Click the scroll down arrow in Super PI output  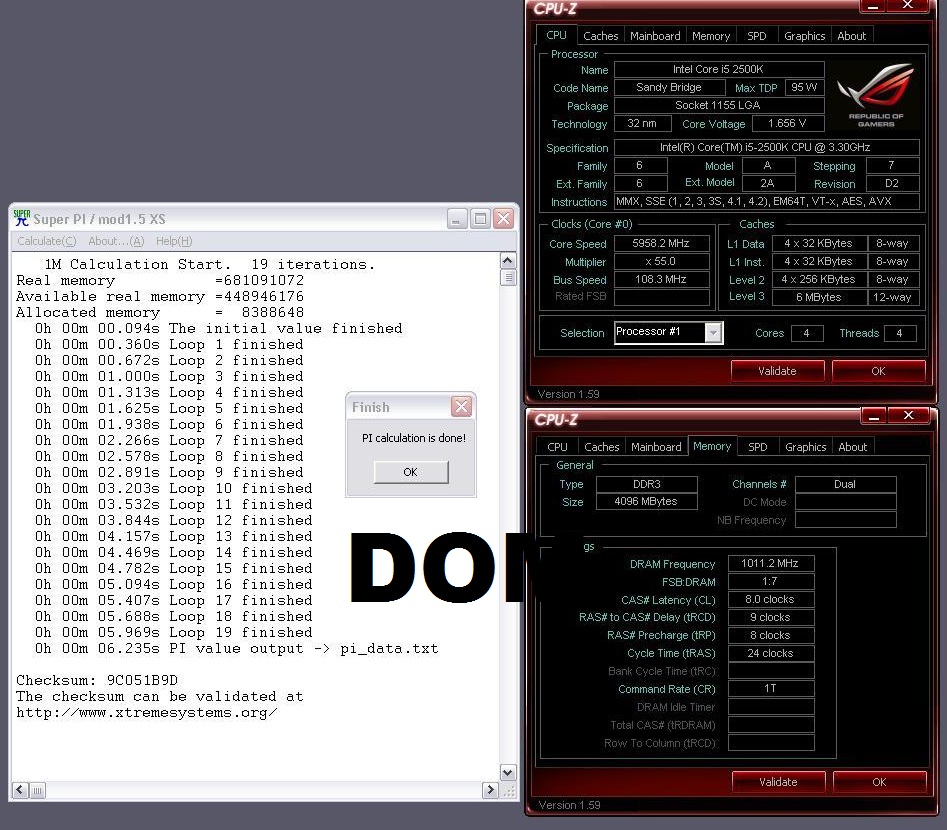508,773
